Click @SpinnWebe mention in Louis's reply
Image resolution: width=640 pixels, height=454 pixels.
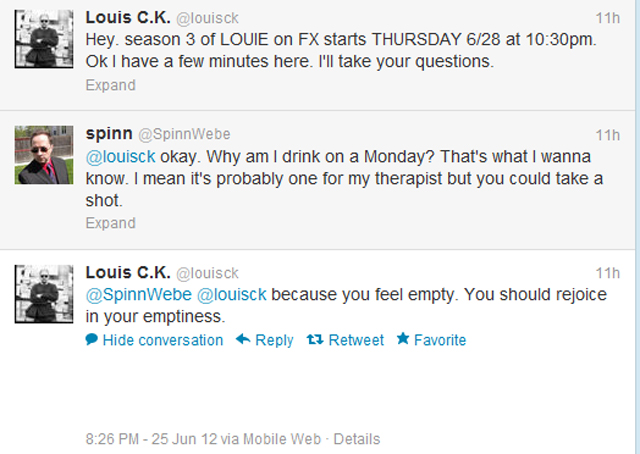pos(138,295)
